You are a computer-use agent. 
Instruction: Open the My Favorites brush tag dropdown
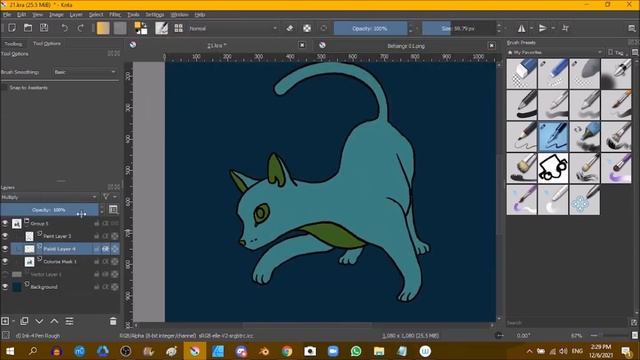pos(555,52)
